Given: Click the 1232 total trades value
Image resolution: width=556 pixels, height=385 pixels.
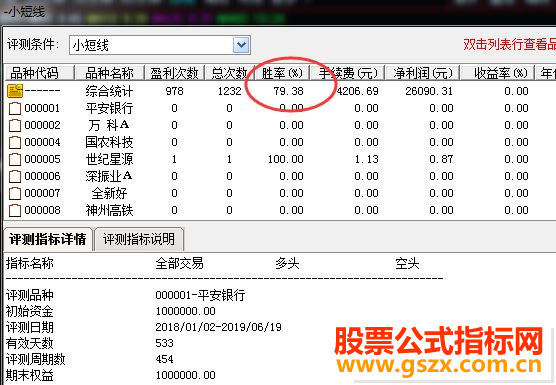Looking at the screenshot, I should pos(229,91).
